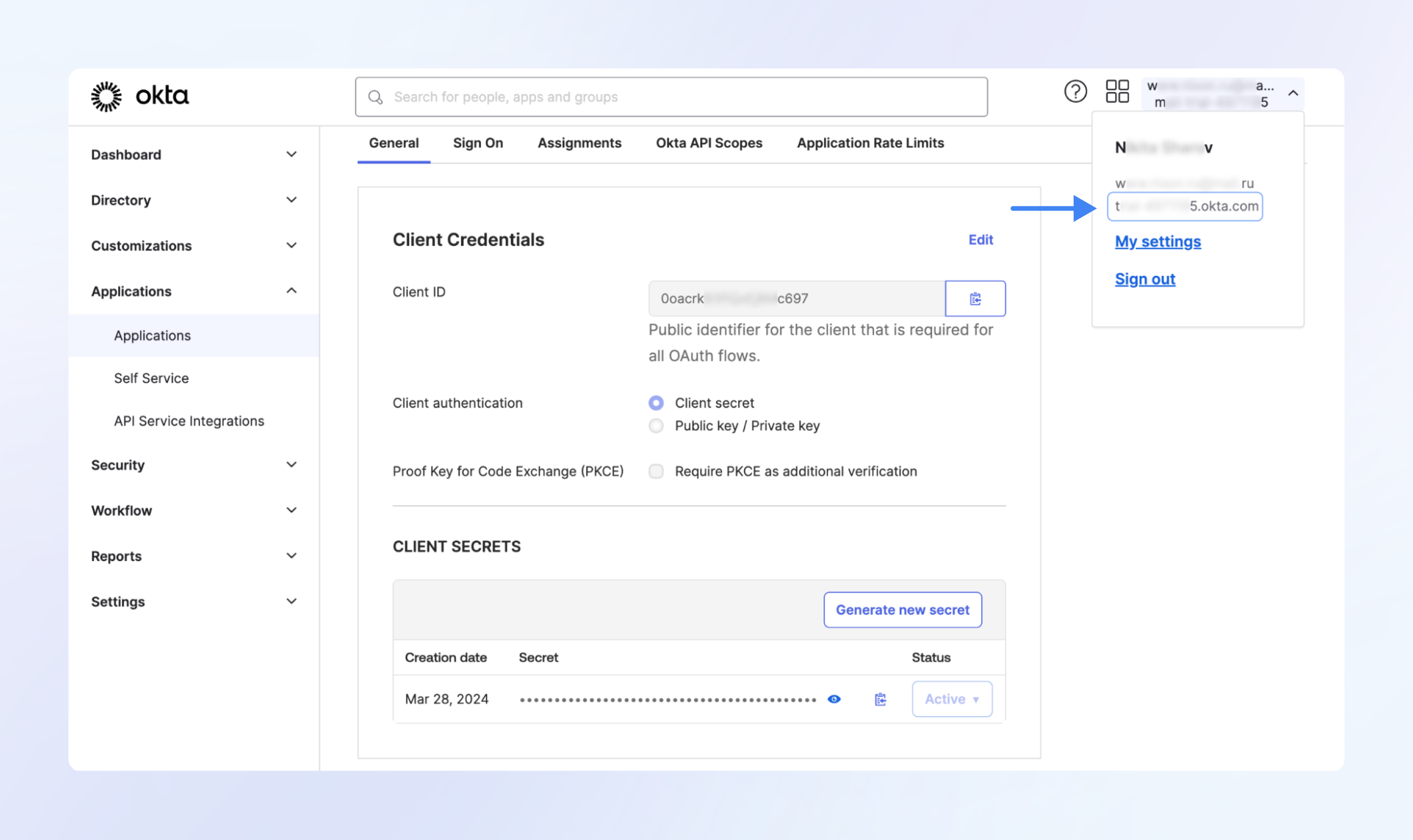
Task: Click the Okta logo icon
Action: click(x=106, y=96)
